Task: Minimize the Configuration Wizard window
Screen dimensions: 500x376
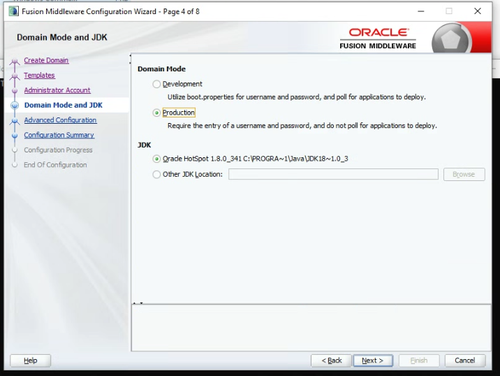Action: 421,11
